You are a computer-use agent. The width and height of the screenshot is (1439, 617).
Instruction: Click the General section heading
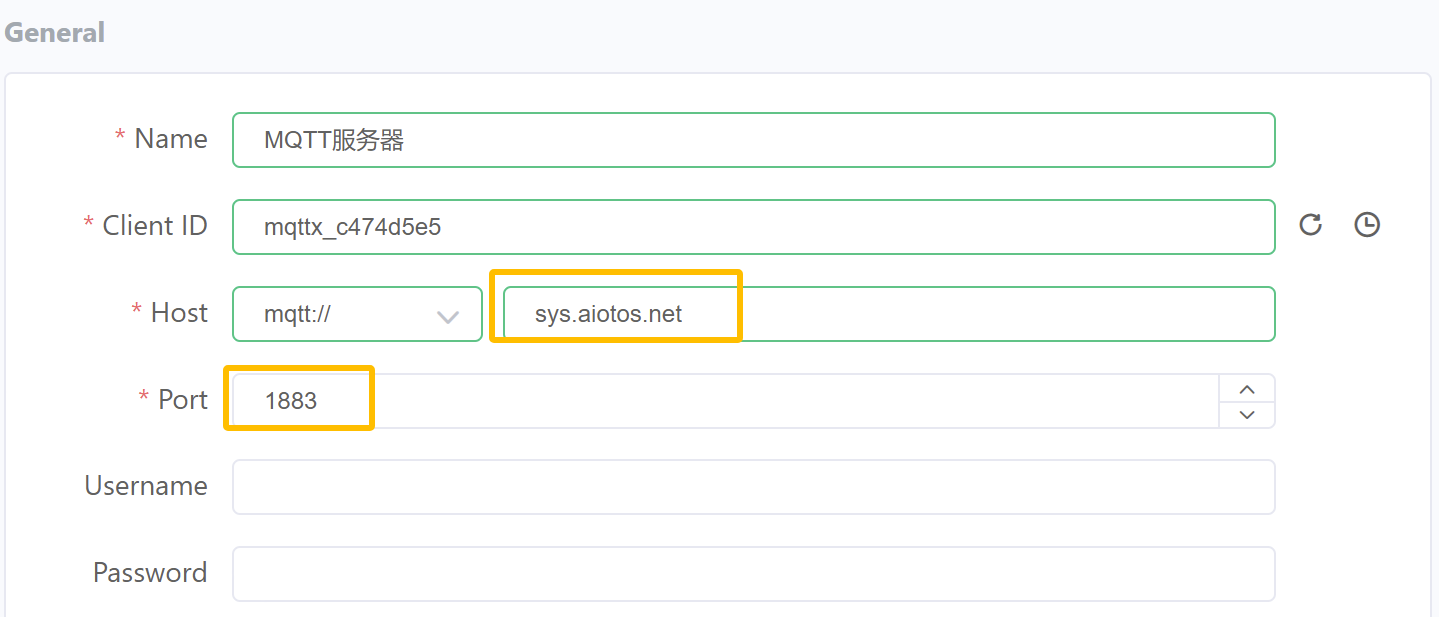tap(55, 32)
